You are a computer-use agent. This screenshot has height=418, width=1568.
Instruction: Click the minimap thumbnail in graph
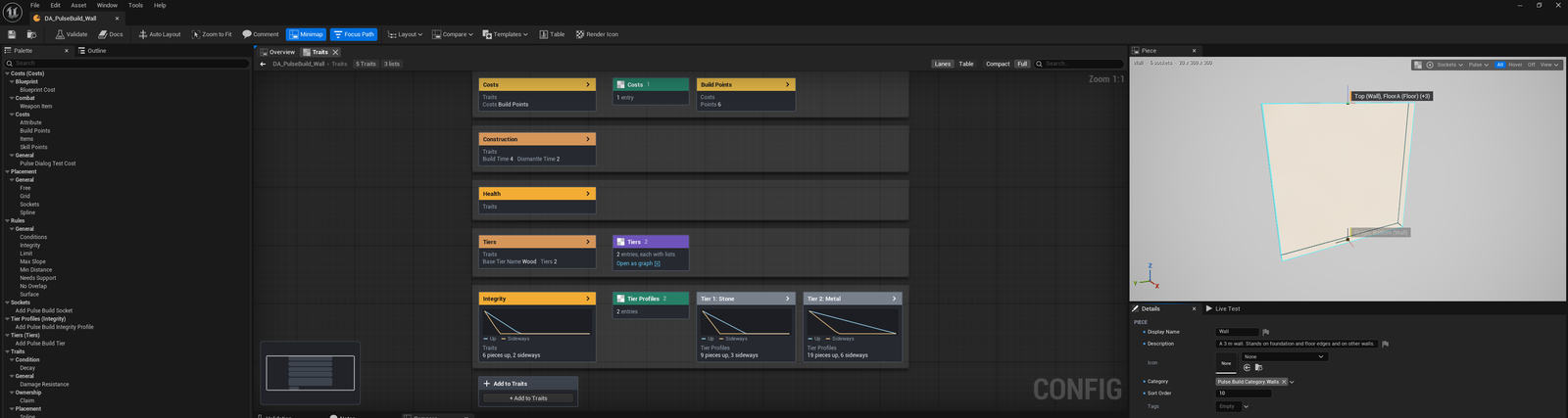(311, 373)
